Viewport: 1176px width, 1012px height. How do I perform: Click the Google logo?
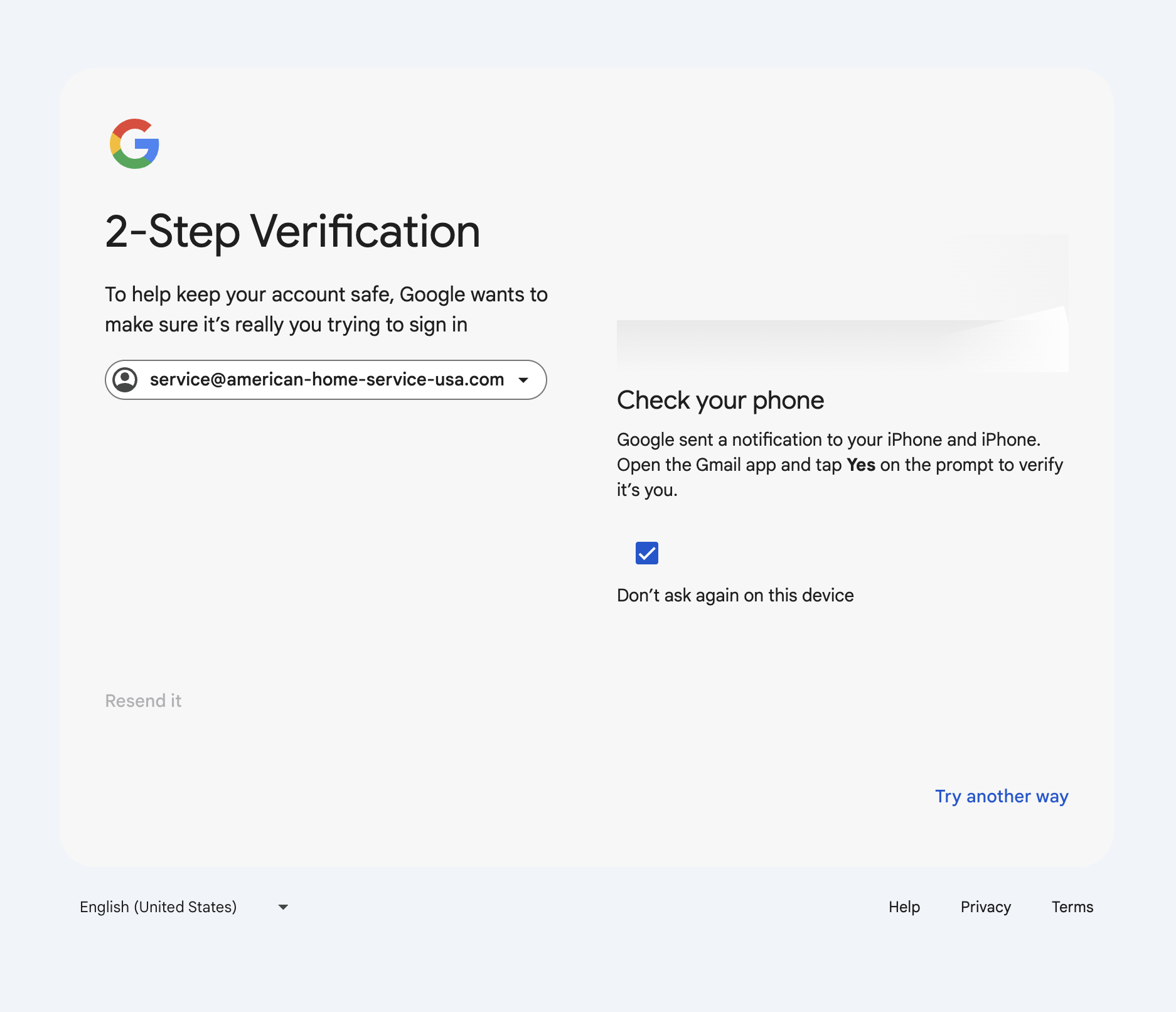[134, 144]
